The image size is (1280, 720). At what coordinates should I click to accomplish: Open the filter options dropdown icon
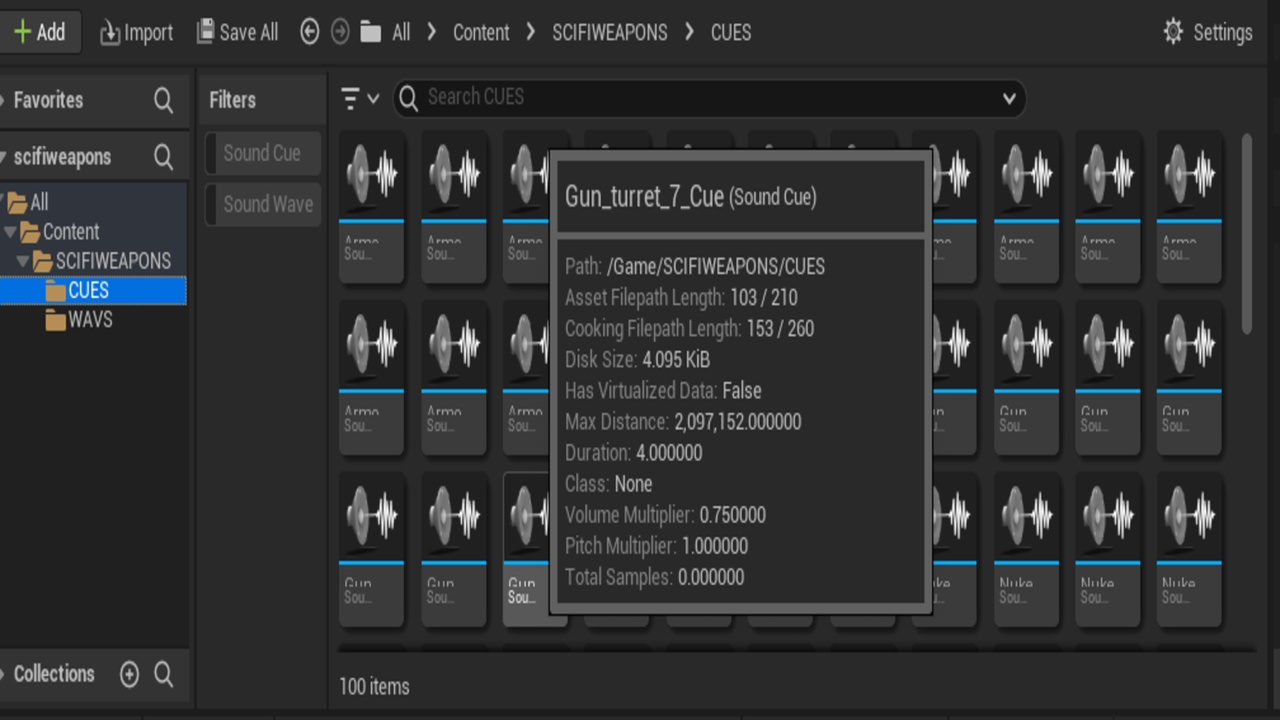click(360, 98)
